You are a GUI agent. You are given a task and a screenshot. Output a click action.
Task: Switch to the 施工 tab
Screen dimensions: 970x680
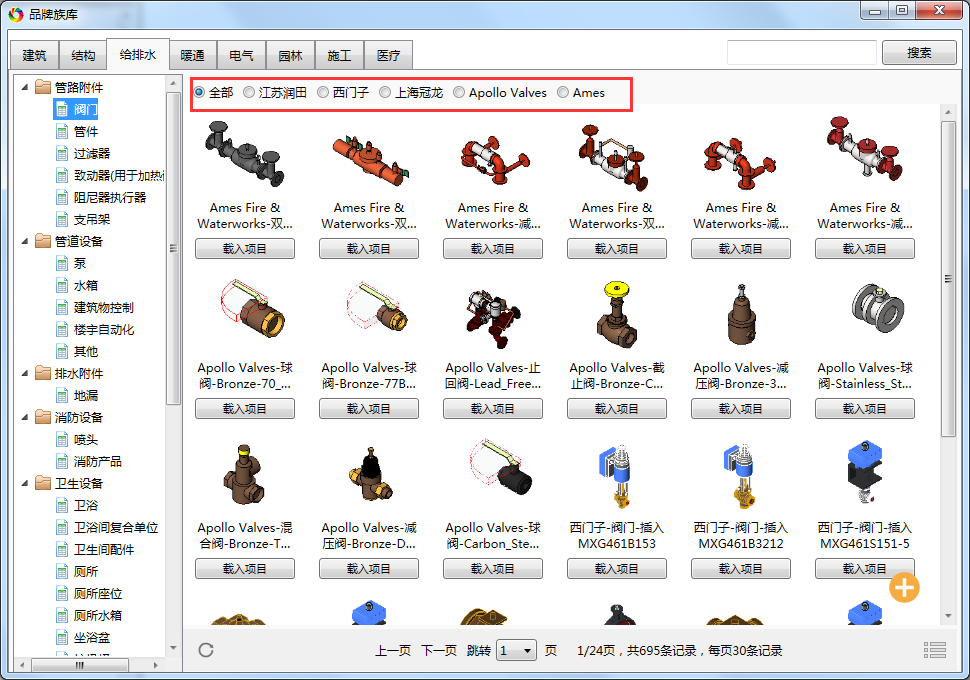[x=339, y=55]
